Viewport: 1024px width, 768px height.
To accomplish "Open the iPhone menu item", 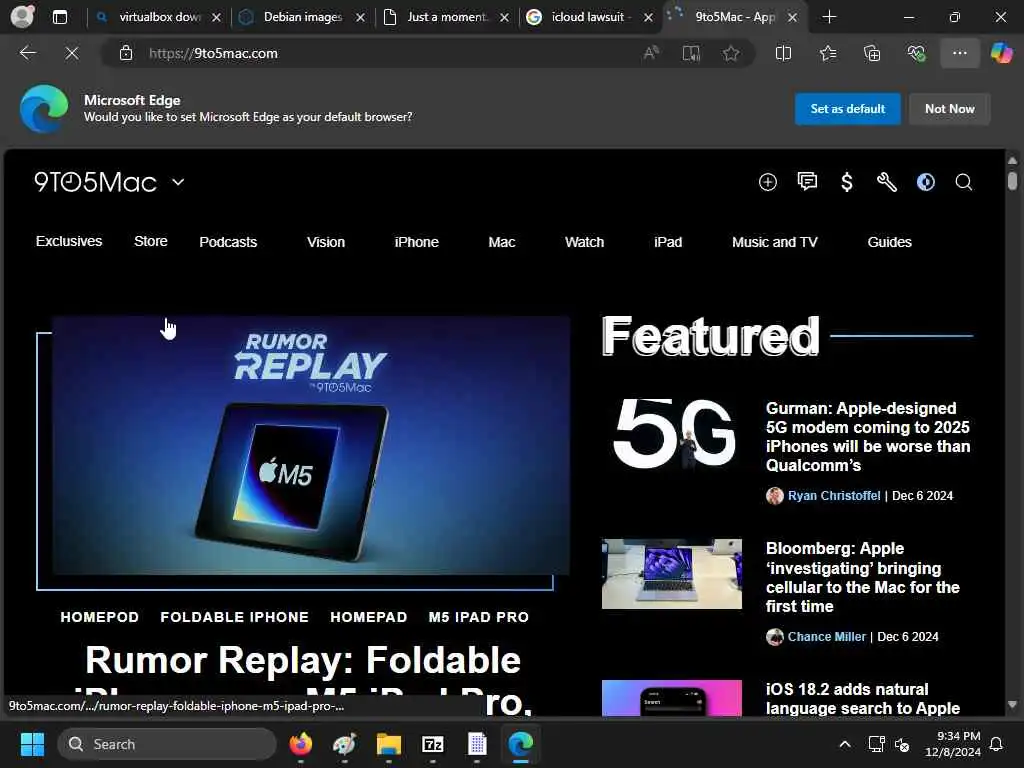I will (x=417, y=242).
